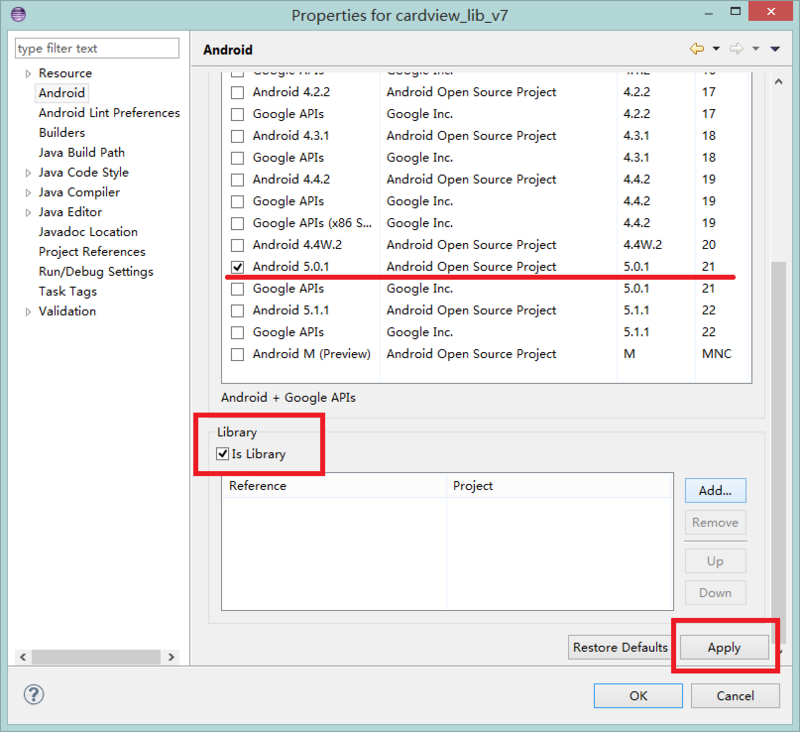
Task: Check the Android 4.4.2 target
Action: click(x=237, y=180)
